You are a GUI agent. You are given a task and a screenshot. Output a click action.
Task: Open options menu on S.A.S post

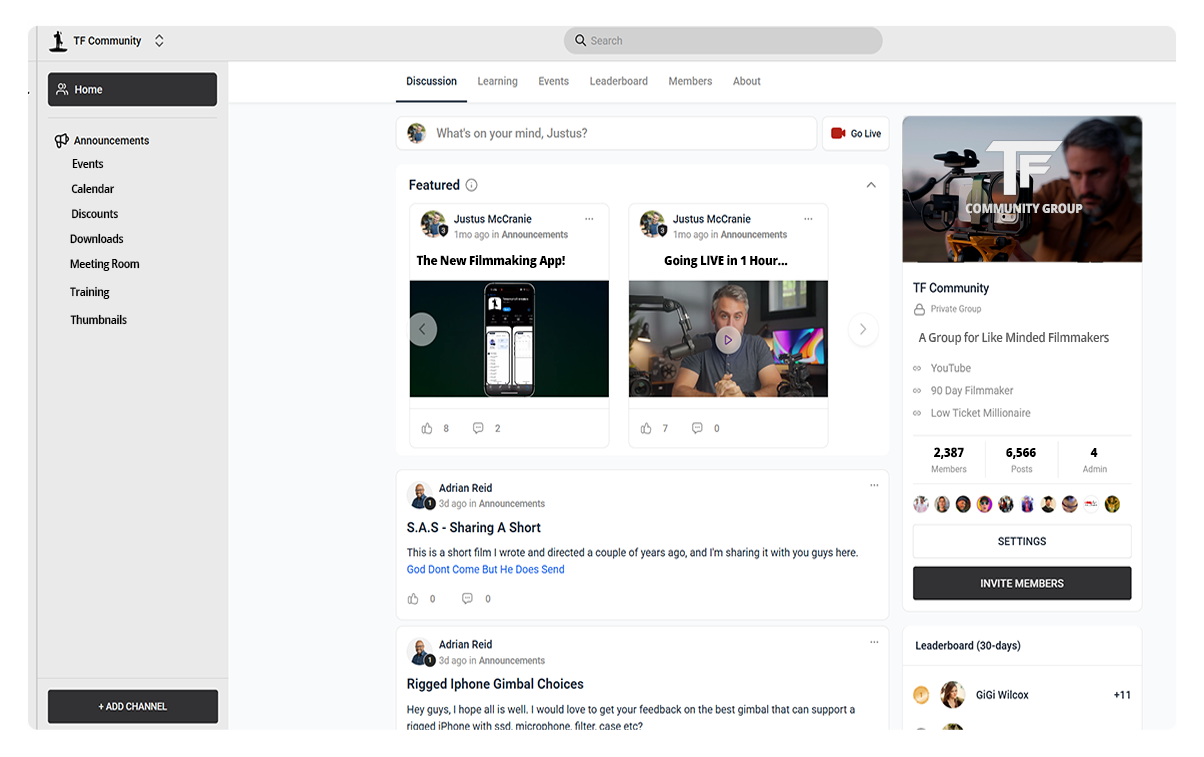[874, 485]
